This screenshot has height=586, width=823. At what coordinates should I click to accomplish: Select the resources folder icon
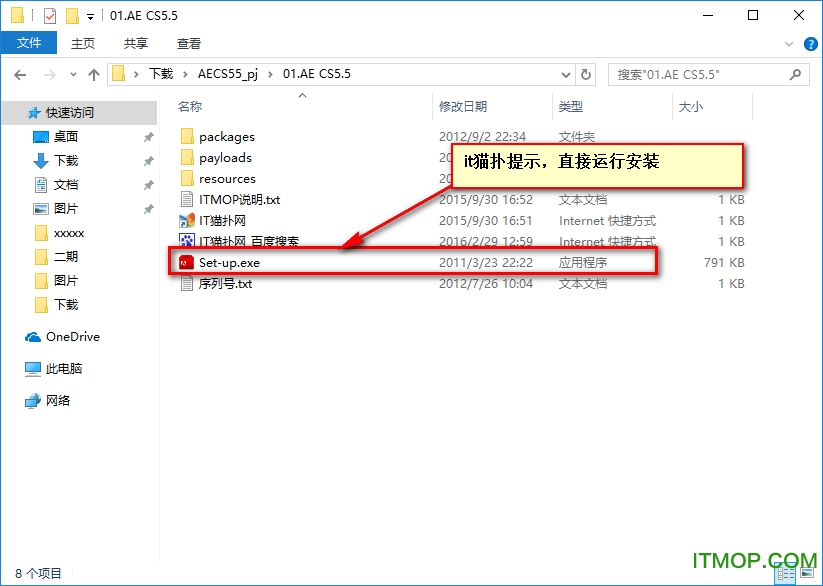[187, 179]
